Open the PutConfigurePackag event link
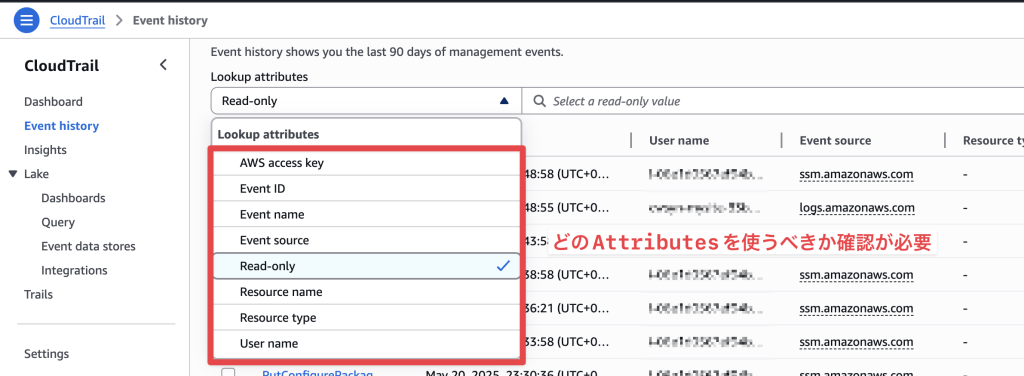The image size is (1024, 376). [317, 373]
